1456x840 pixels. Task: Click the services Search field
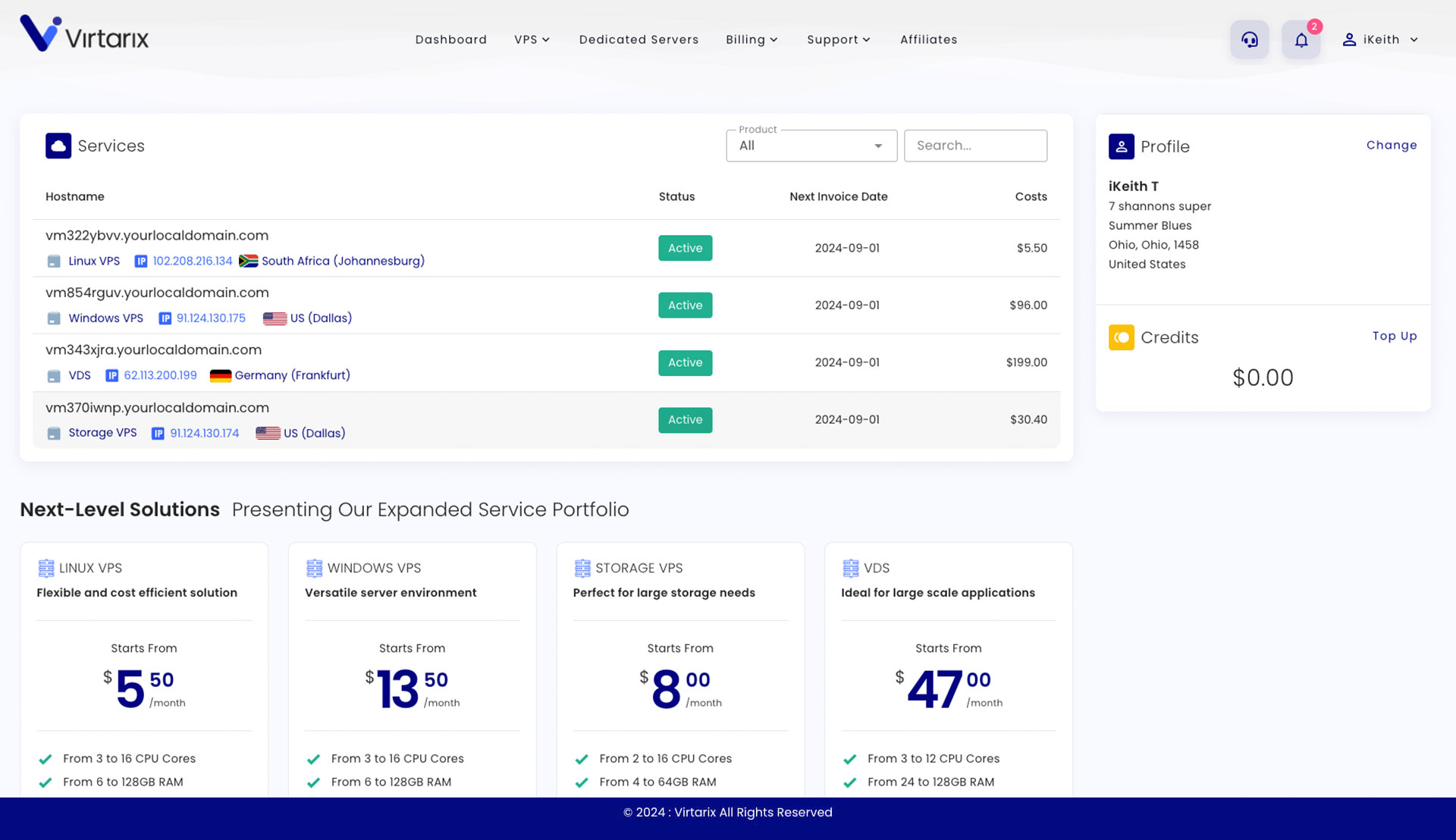(x=974, y=146)
